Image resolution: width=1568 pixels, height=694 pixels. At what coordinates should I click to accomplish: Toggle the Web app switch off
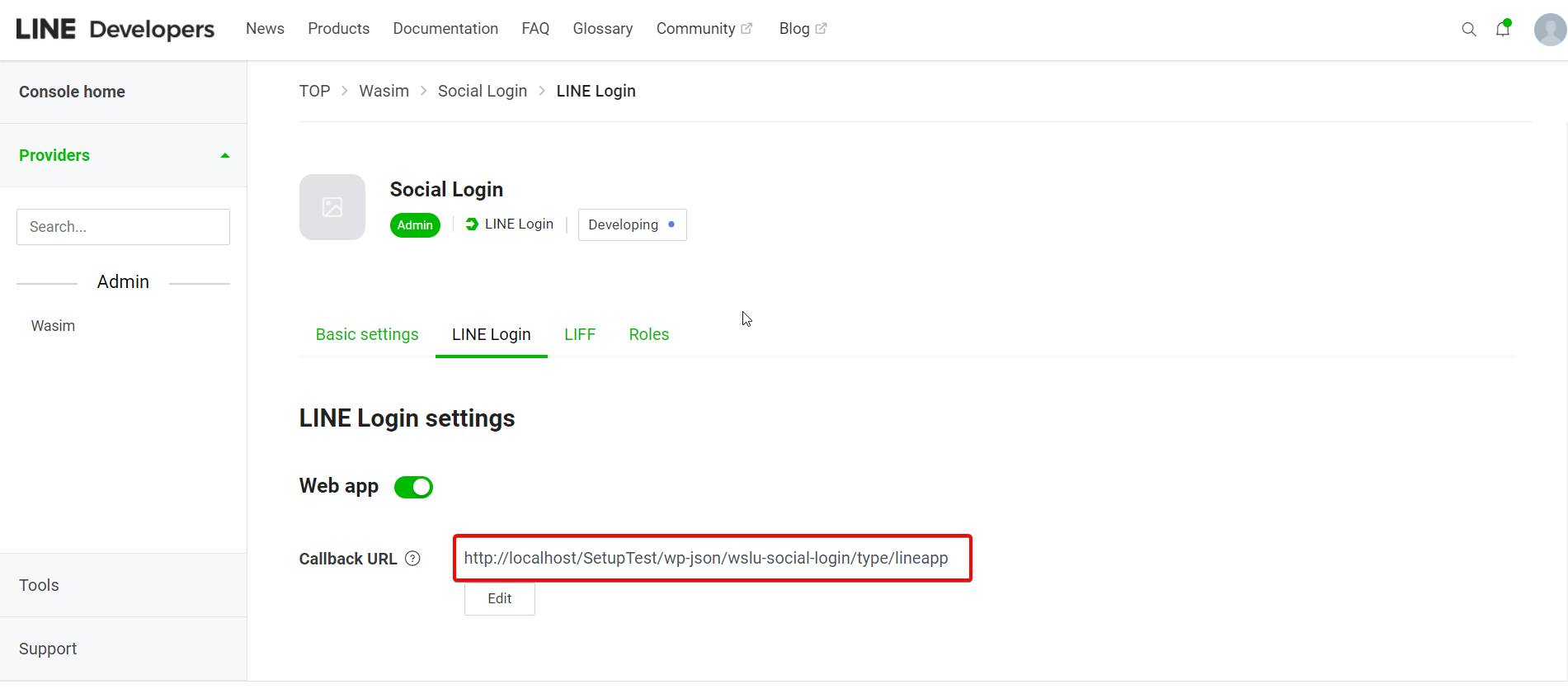tap(413, 487)
